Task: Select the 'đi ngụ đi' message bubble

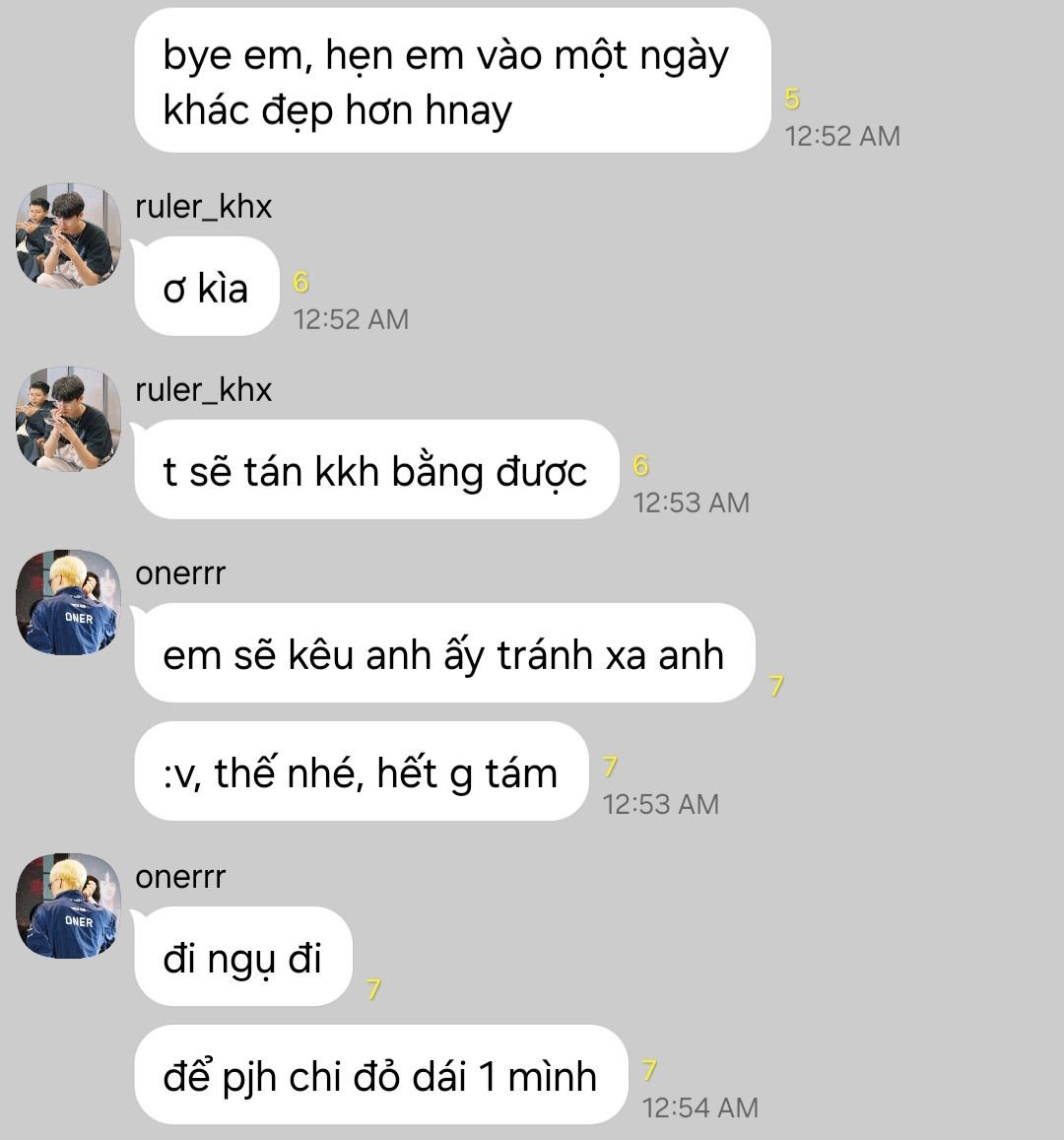Action: tap(243, 957)
